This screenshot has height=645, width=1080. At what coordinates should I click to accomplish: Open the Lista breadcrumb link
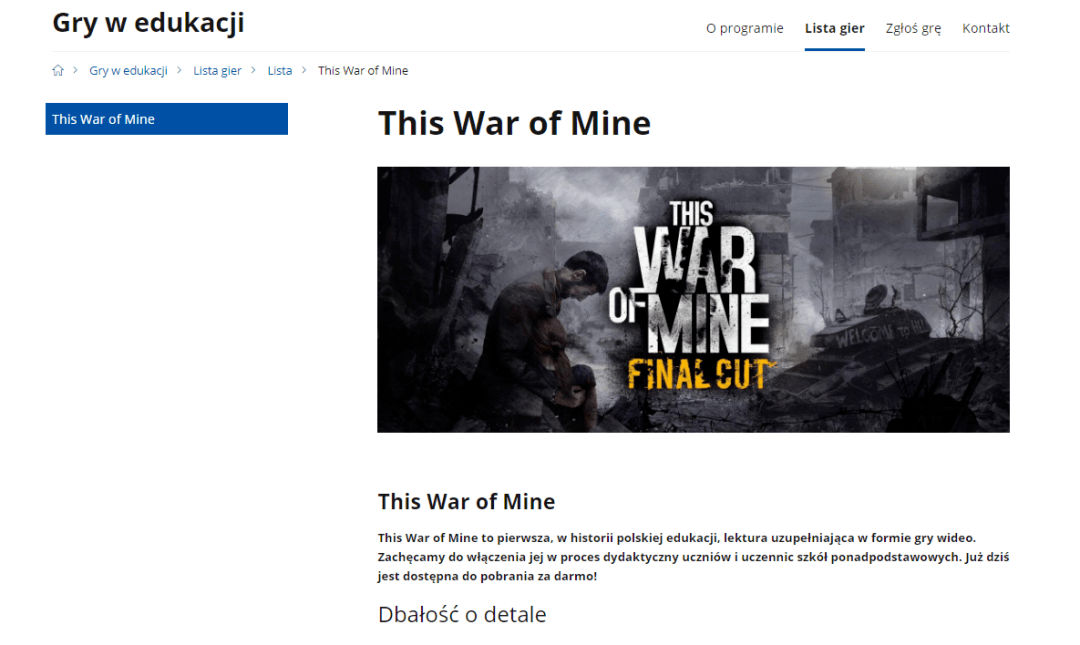pyautogui.click(x=280, y=70)
